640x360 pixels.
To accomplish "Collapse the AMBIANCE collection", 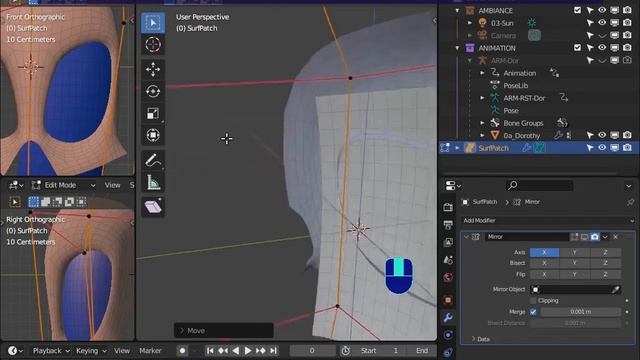I will pyautogui.click(x=457, y=10).
